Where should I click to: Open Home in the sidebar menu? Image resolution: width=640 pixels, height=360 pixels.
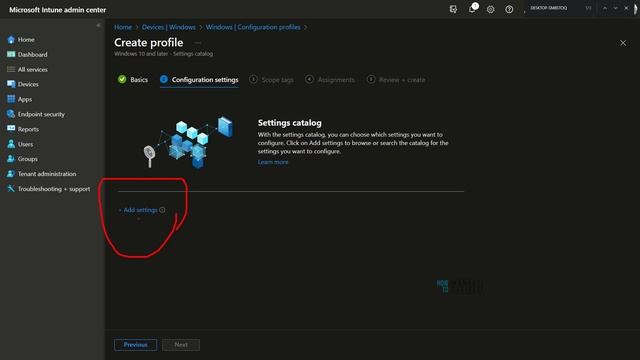pyautogui.click(x=26, y=40)
